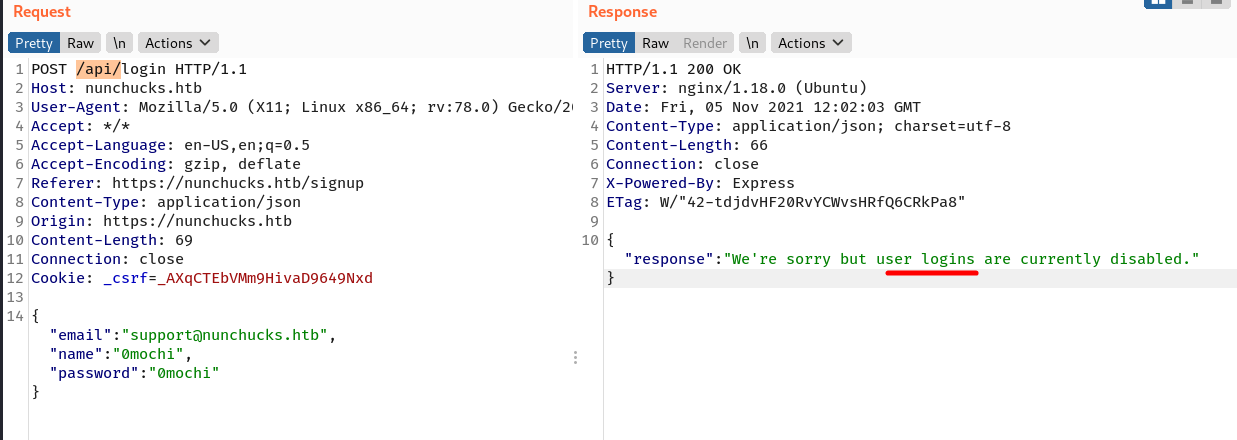Switch the Request view to Raw tab
Image resolution: width=1237 pixels, height=440 pixels.
pyautogui.click(x=81, y=43)
